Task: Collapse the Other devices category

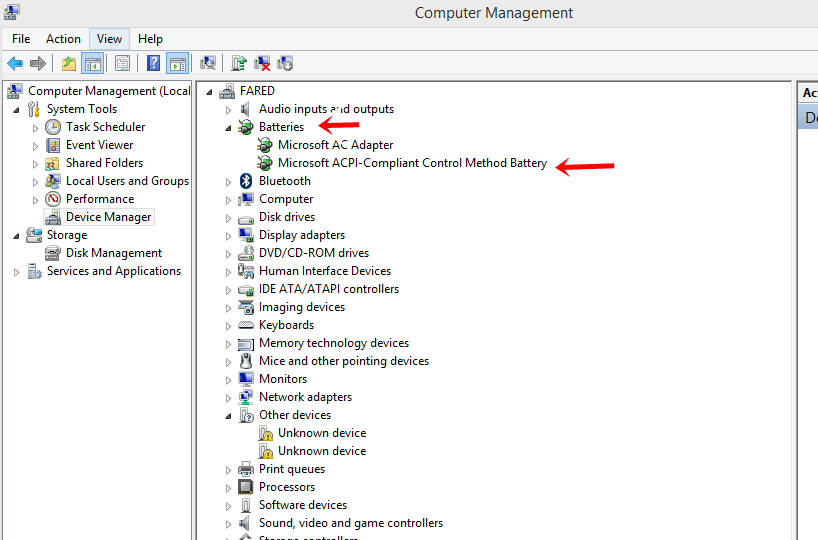Action: 228,416
